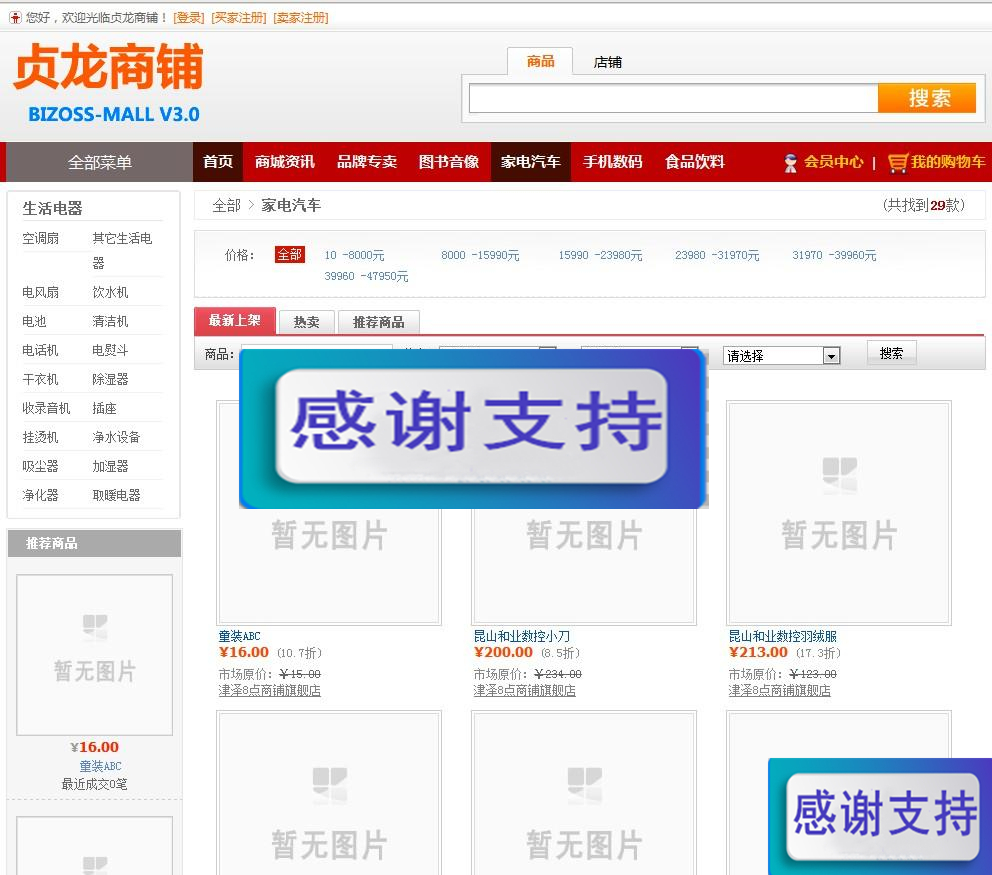
Task: Open the 饮水机 category
Action: (x=110, y=292)
